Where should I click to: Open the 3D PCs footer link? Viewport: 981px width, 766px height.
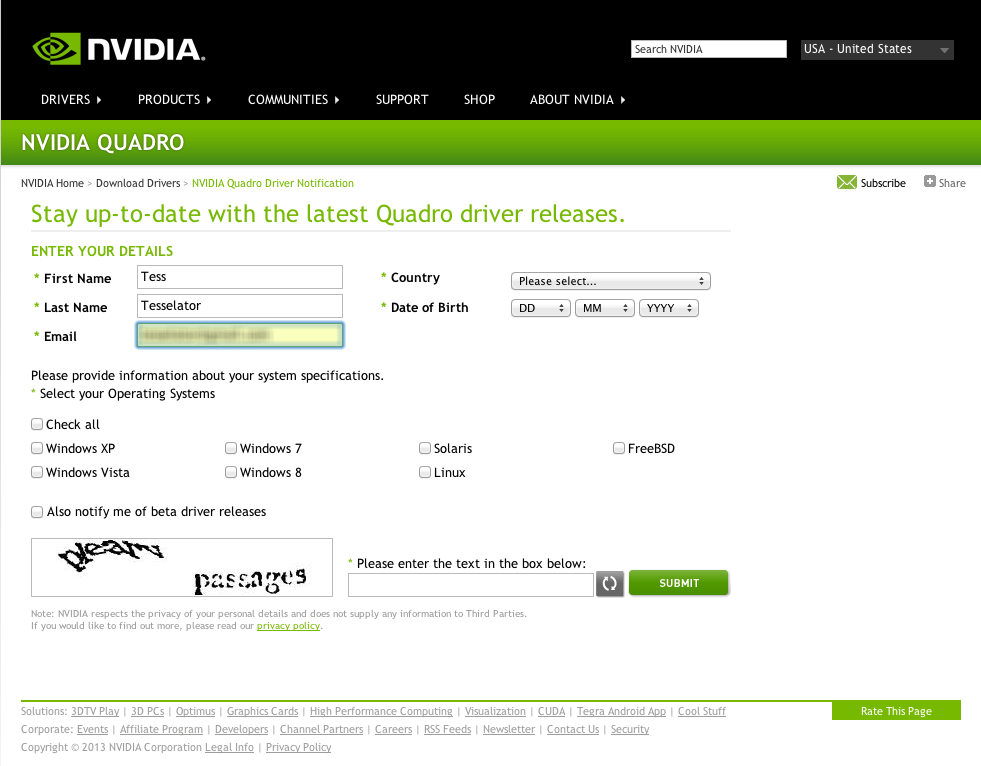point(148,711)
